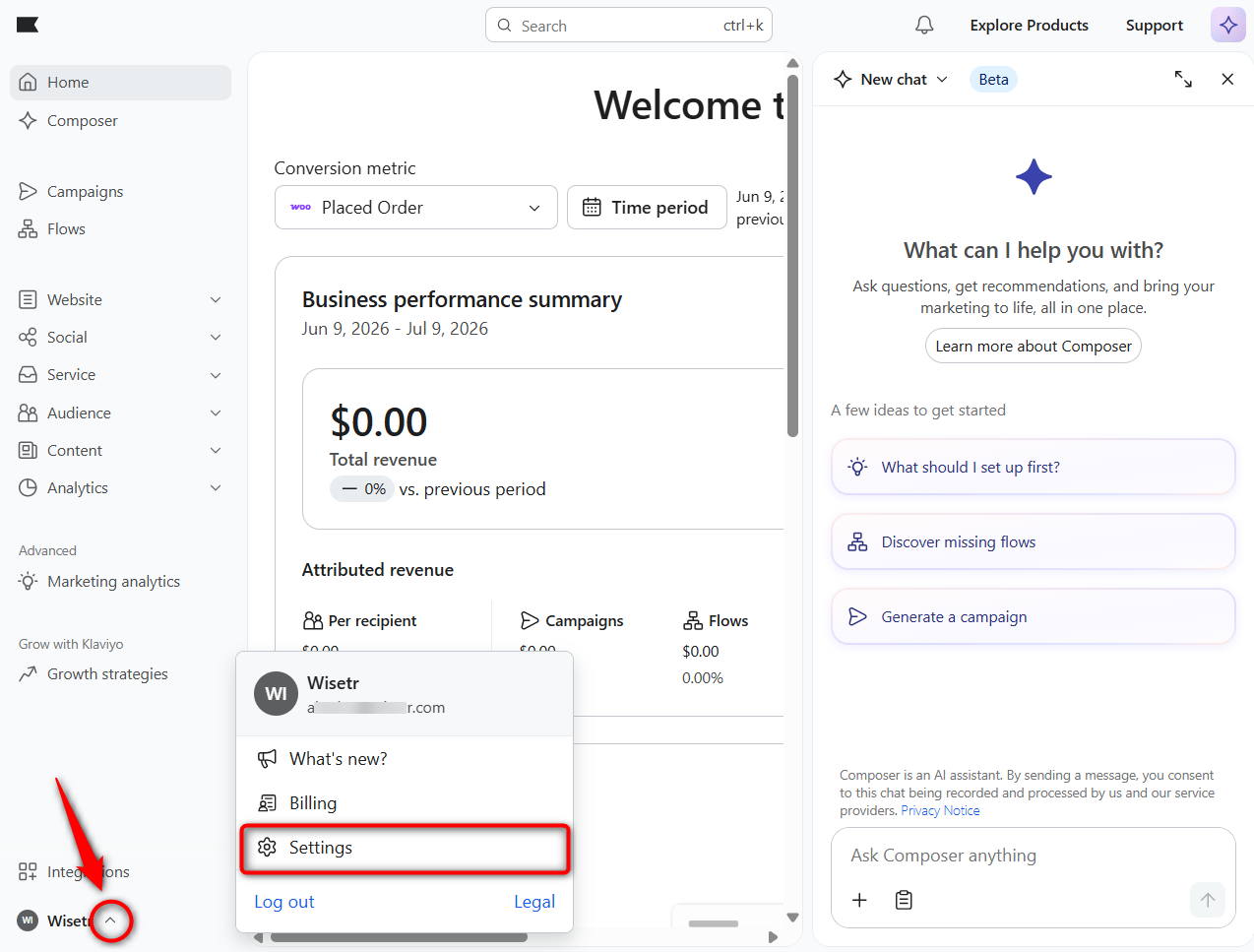Click the horizontal scrollbar at the bottom
Screen dimensions: 1254x952
point(400,938)
